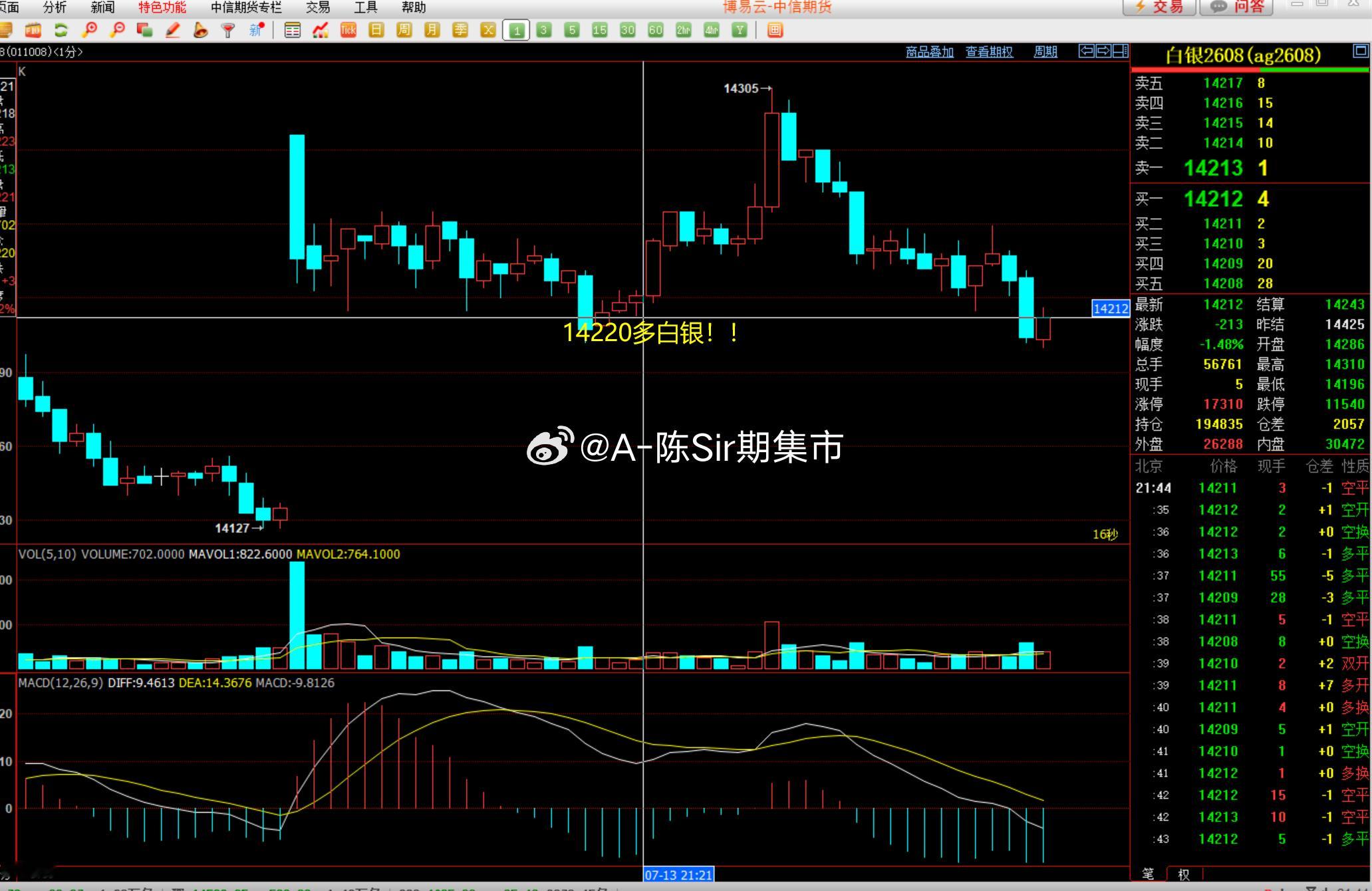1372x891 pixels.
Task: Click the 买五 price 14208
Action: pyautogui.click(x=1223, y=284)
